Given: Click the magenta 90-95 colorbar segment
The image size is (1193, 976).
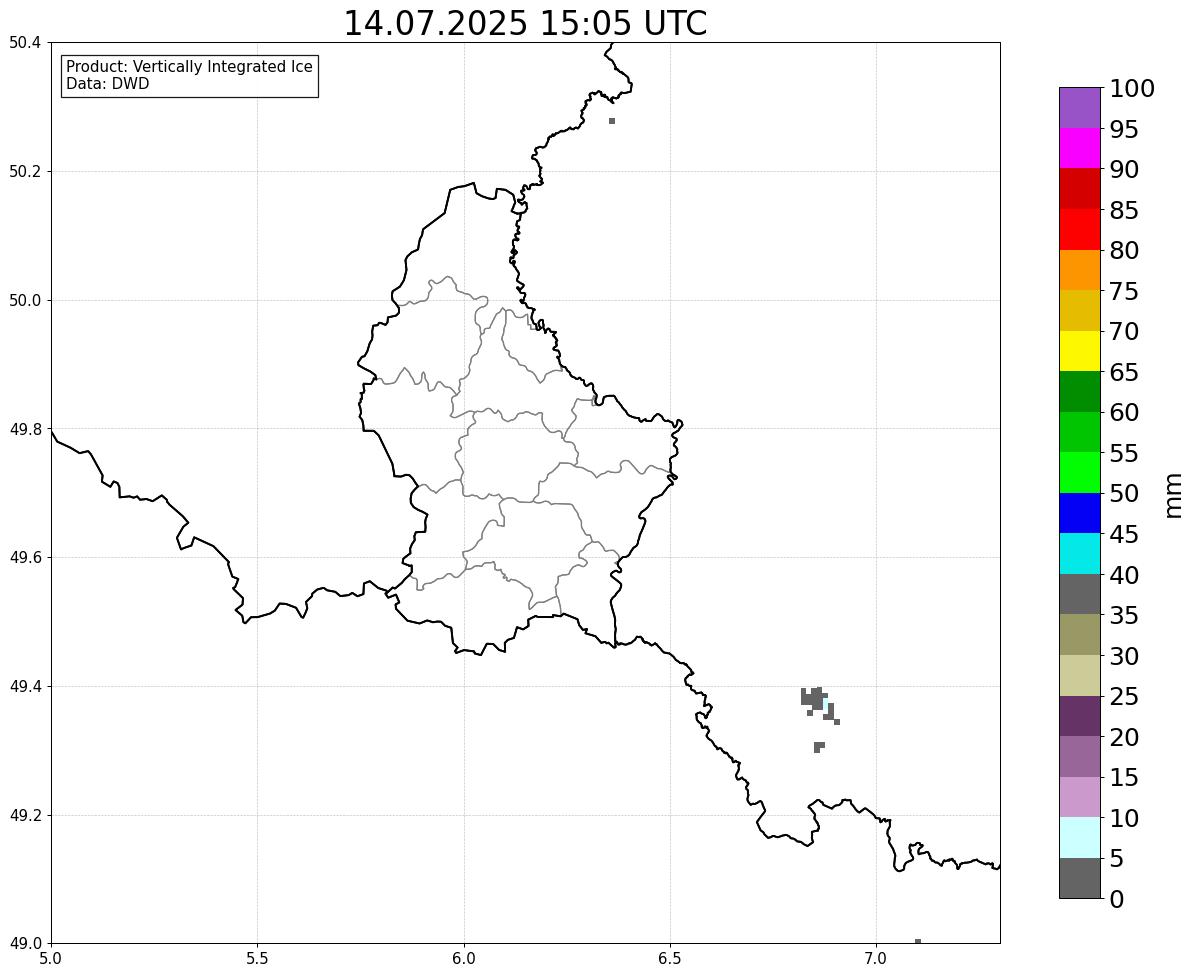Looking at the screenshot, I should pyautogui.click(x=1080, y=148).
